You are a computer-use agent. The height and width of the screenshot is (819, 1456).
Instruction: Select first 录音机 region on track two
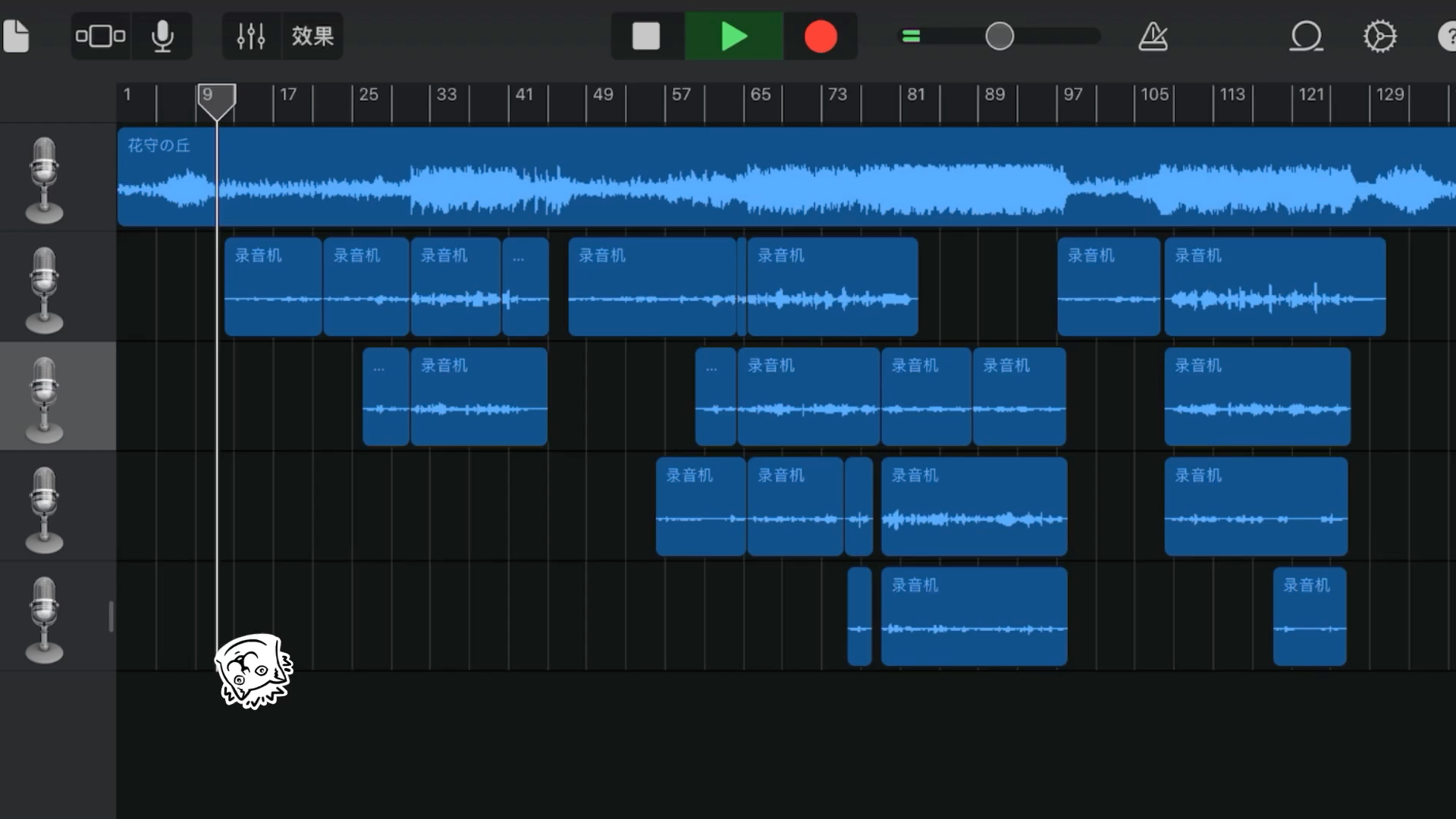click(273, 287)
